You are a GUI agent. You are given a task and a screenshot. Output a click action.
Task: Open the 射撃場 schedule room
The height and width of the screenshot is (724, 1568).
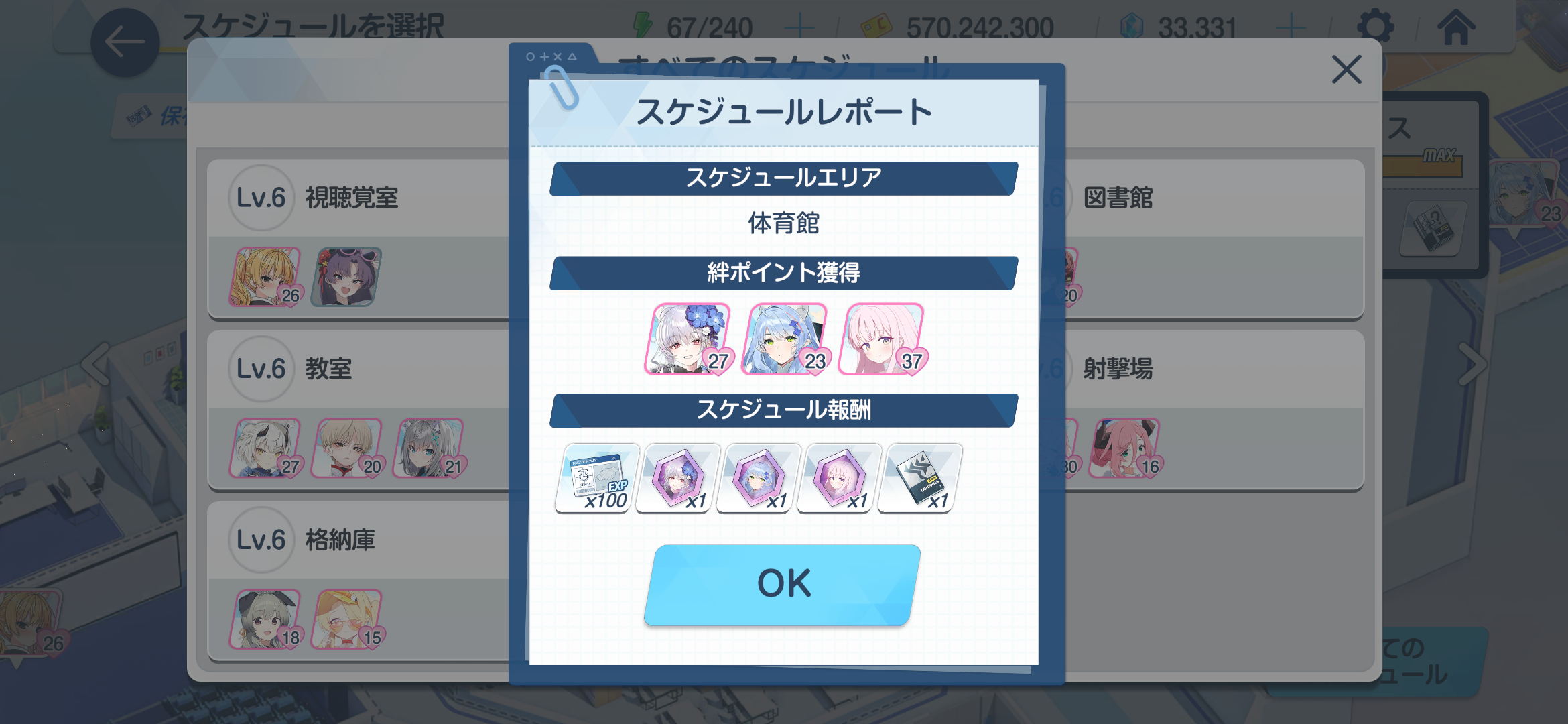click(1214, 410)
